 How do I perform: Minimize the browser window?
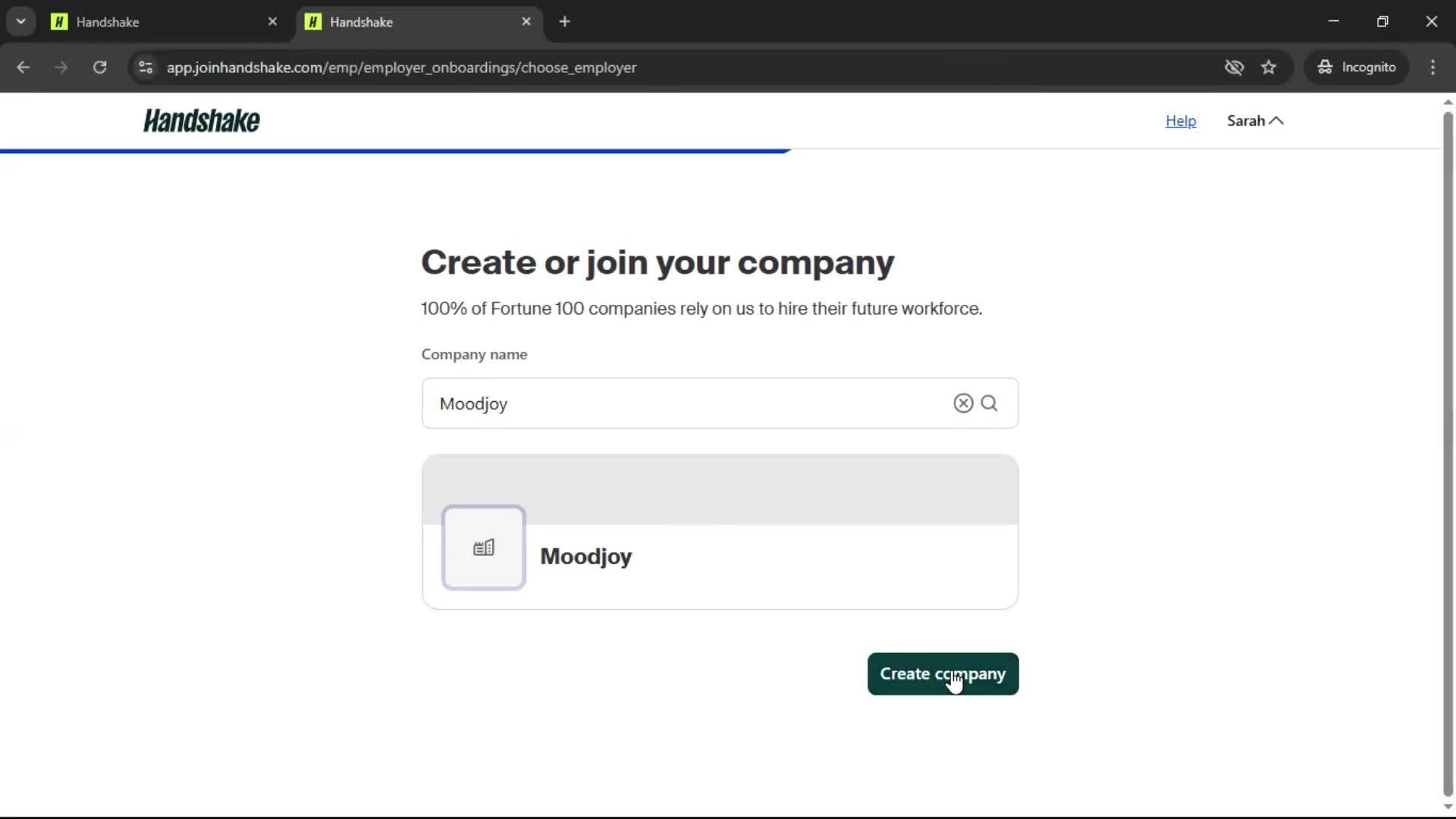click(1334, 22)
